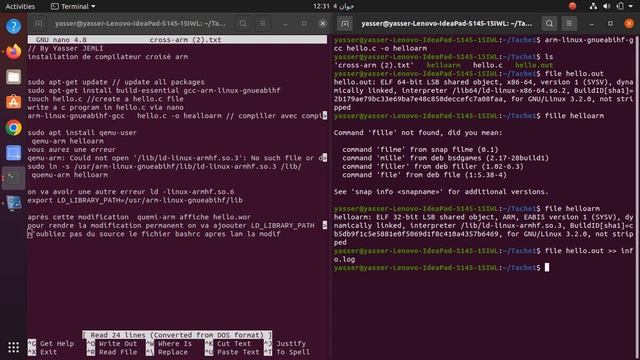
Task: Show the applications grid
Action: [x=13, y=347]
